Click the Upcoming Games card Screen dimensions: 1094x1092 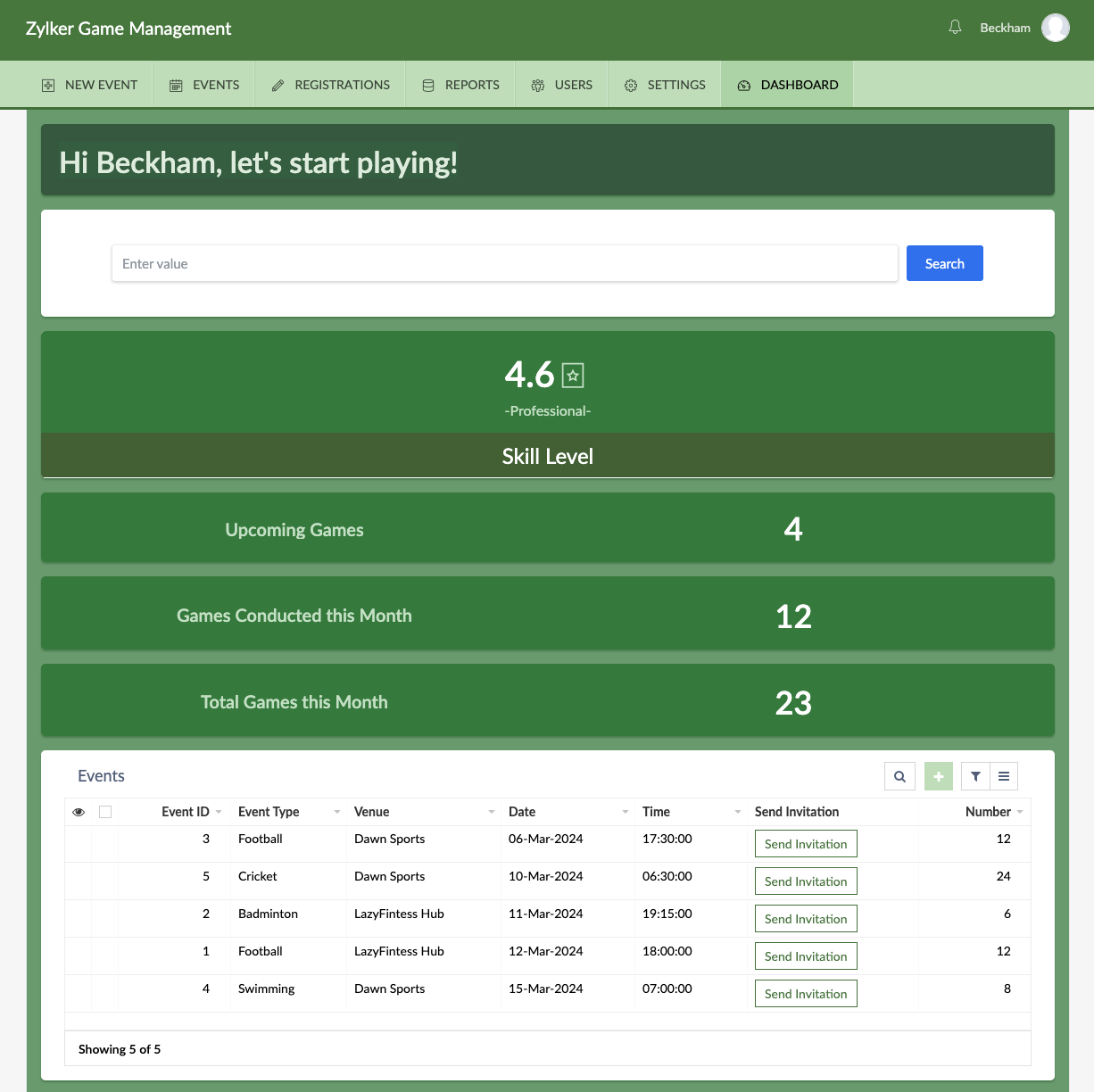[x=548, y=528]
